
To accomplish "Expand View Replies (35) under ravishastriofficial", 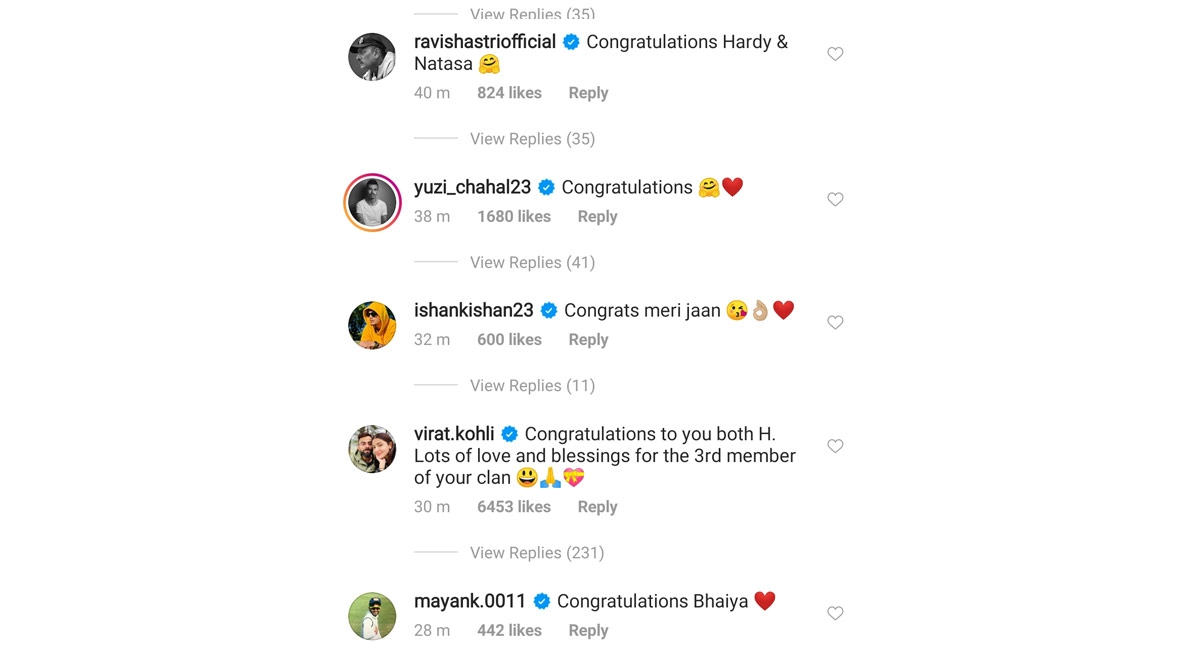I will [x=532, y=139].
